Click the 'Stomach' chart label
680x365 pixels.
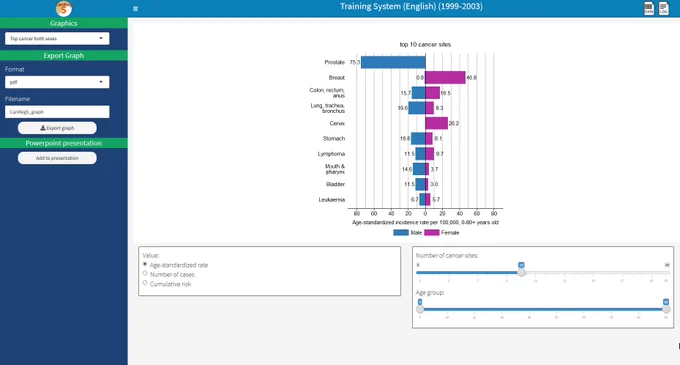334,139
